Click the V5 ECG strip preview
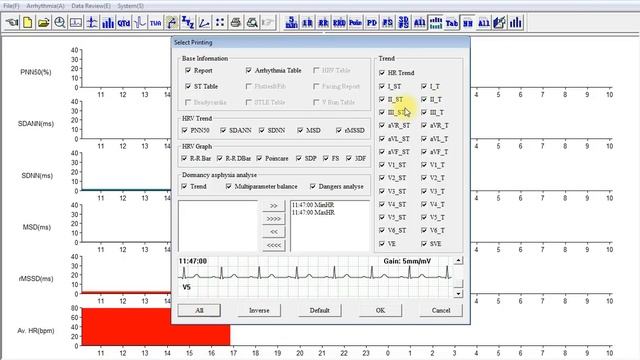The width and height of the screenshot is (640, 360). coord(315,277)
